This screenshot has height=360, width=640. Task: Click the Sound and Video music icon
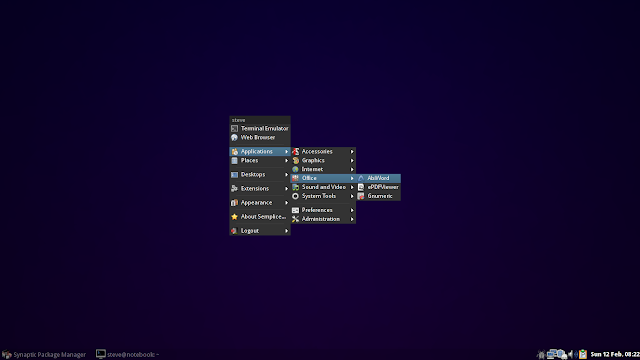pos(296,187)
